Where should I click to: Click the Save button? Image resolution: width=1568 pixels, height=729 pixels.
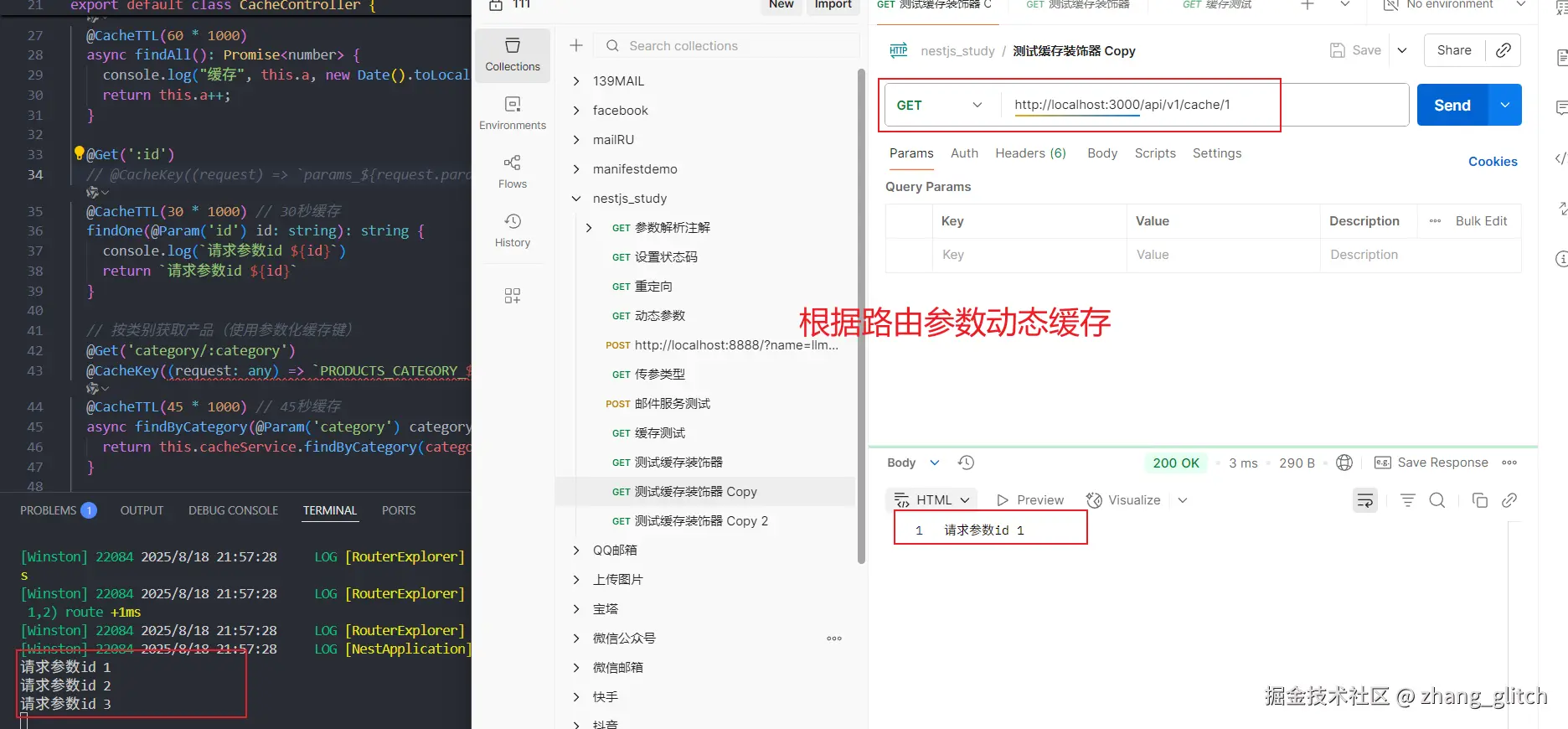(x=1356, y=50)
